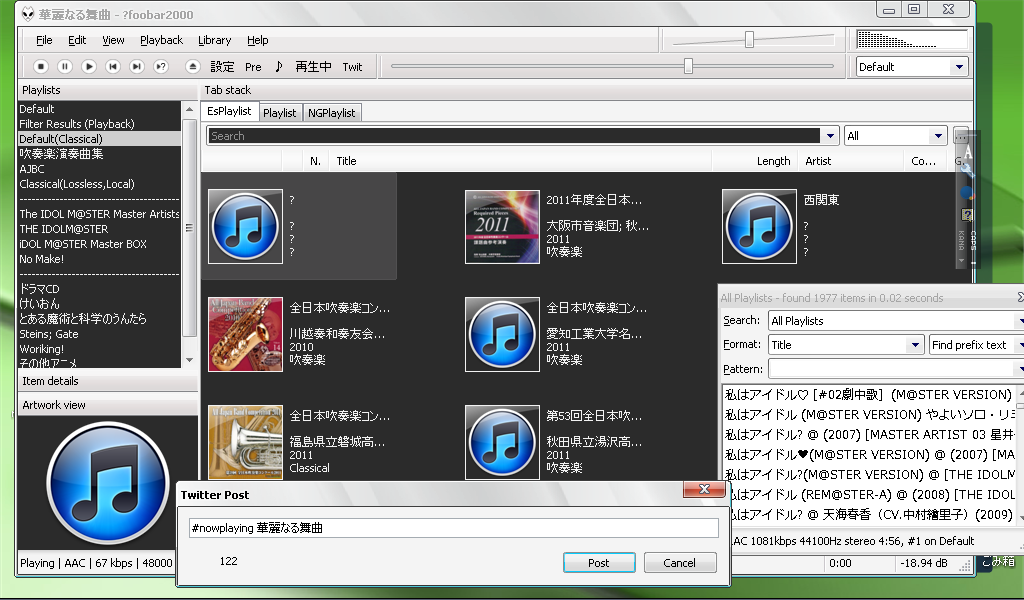
Task: Select the けいおん playlist
Action: tap(99, 304)
